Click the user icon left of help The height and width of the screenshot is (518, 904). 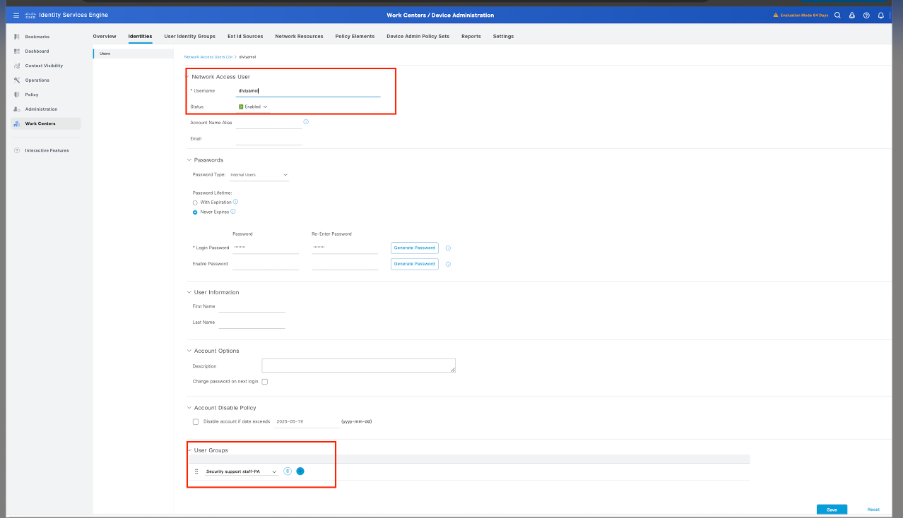(852, 16)
